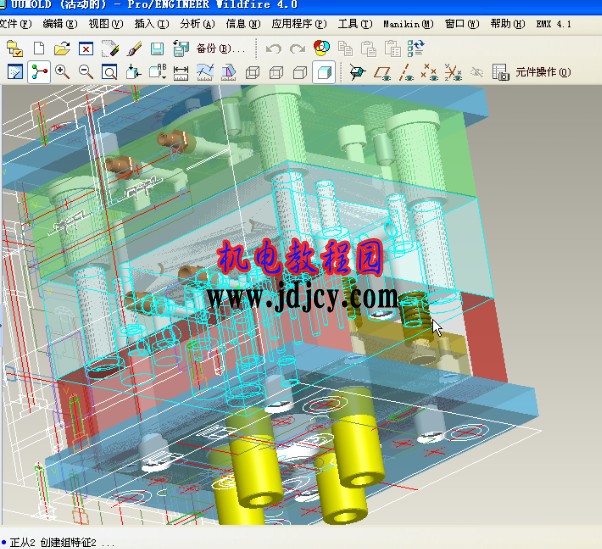Click the zoom in magnifier icon
The width and height of the screenshot is (602, 549).
tap(62, 72)
